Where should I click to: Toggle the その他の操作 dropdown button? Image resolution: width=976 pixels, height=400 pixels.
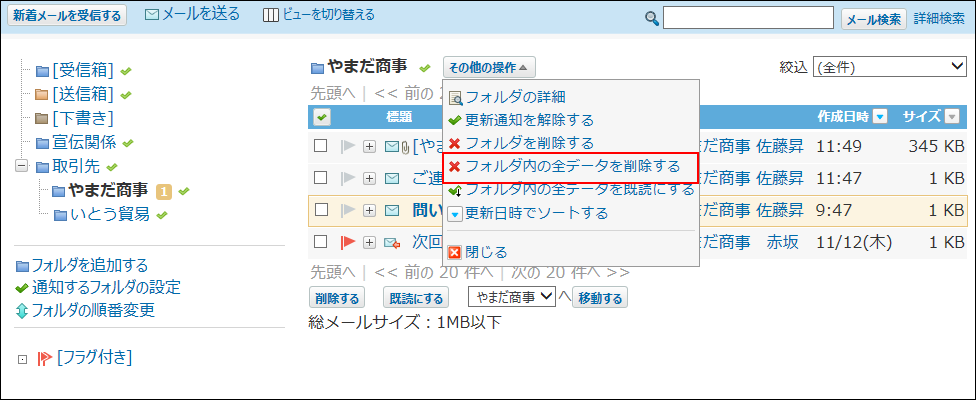[x=489, y=68]
